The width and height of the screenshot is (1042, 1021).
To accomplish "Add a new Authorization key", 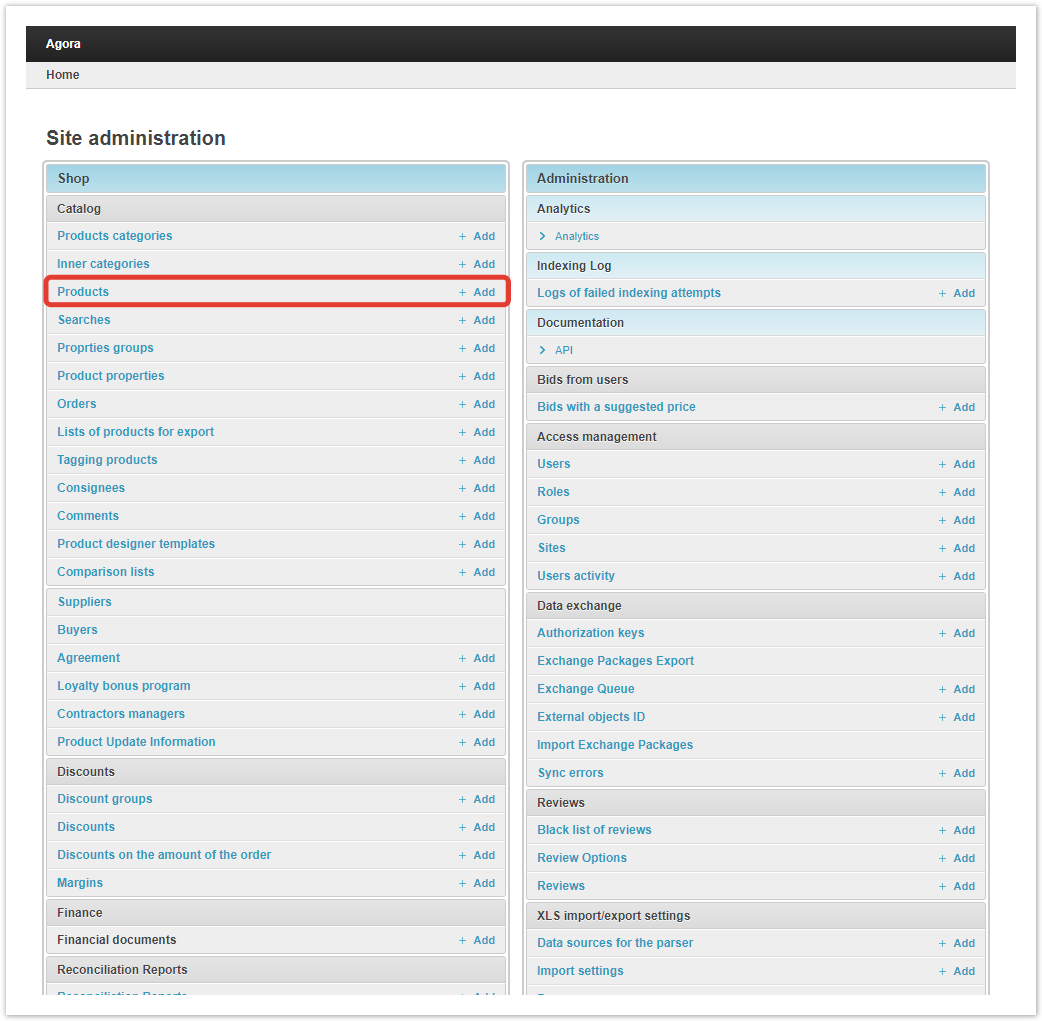I will 957,633.
